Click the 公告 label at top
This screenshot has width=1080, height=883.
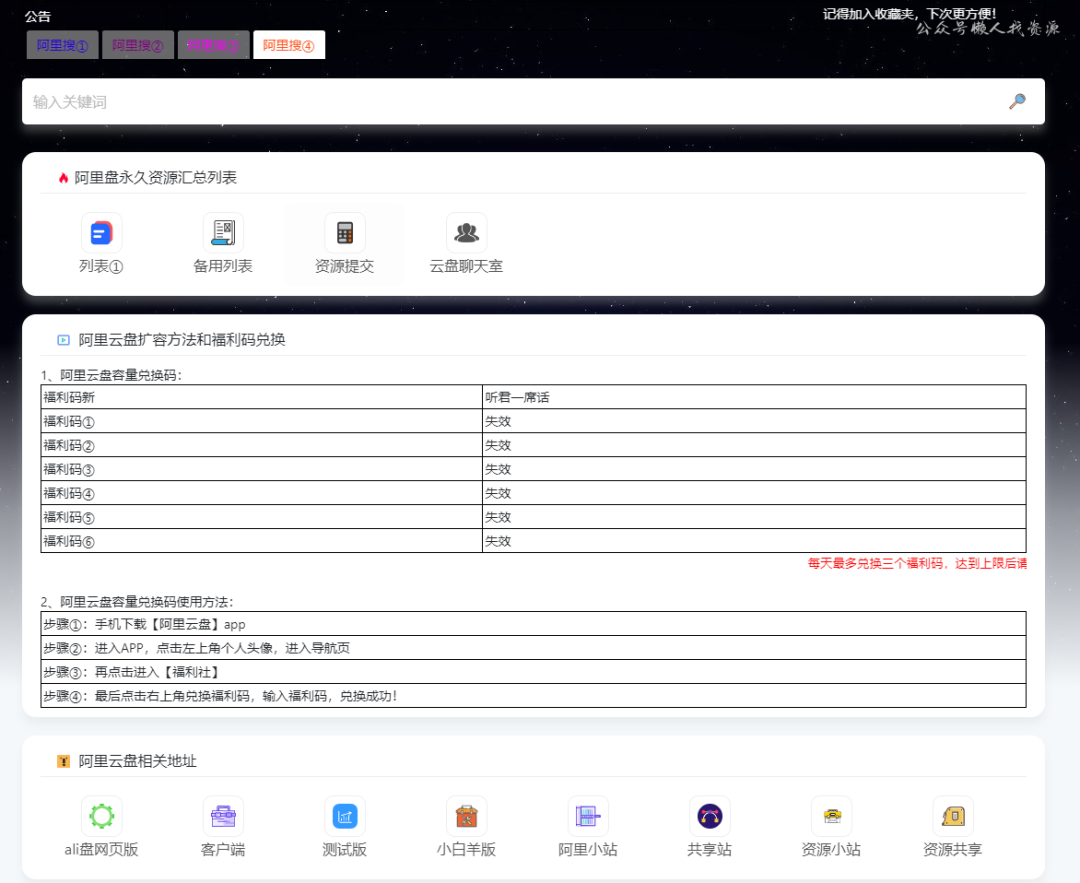coord(38,17)
